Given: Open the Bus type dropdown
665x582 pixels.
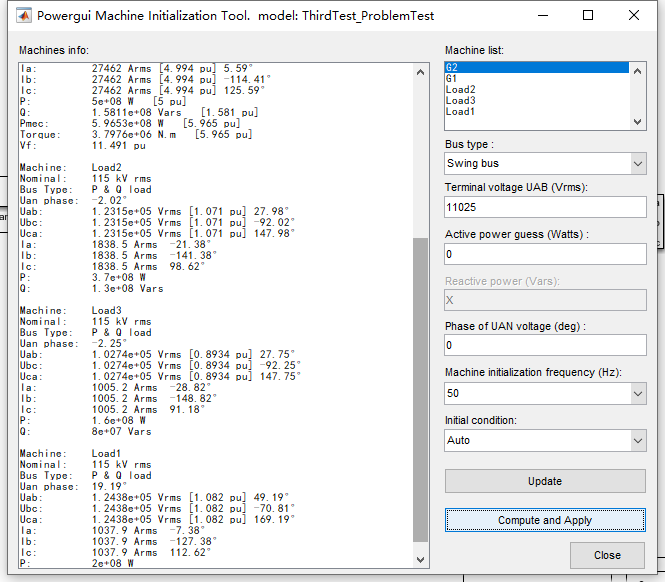Looking at the screenshot, I should [x=545, y=164].
